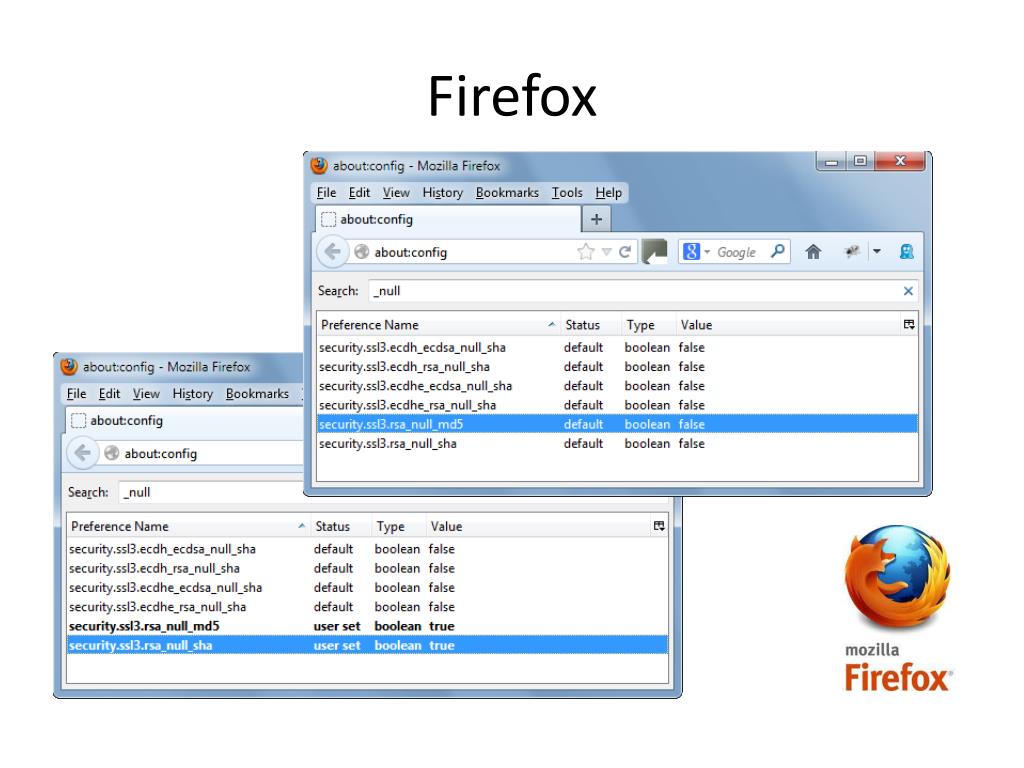Sort by Type column header in back window
The image size is (1024, 768).
tap(398, 526)
